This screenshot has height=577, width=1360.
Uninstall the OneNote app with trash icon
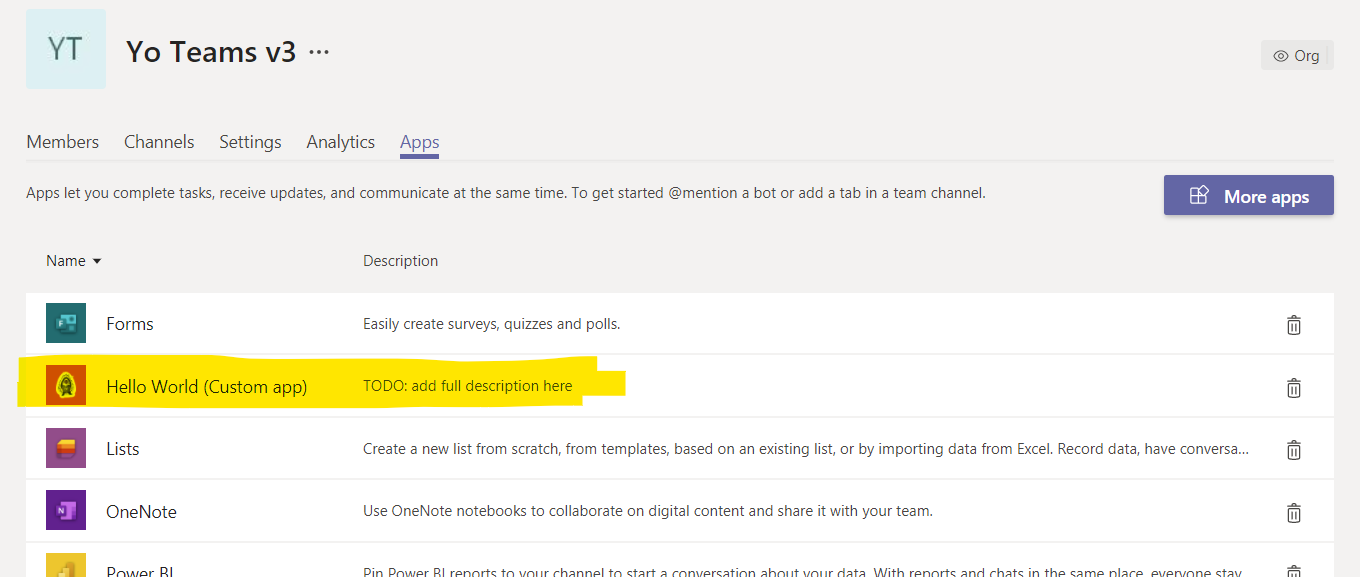point(1294,513)
